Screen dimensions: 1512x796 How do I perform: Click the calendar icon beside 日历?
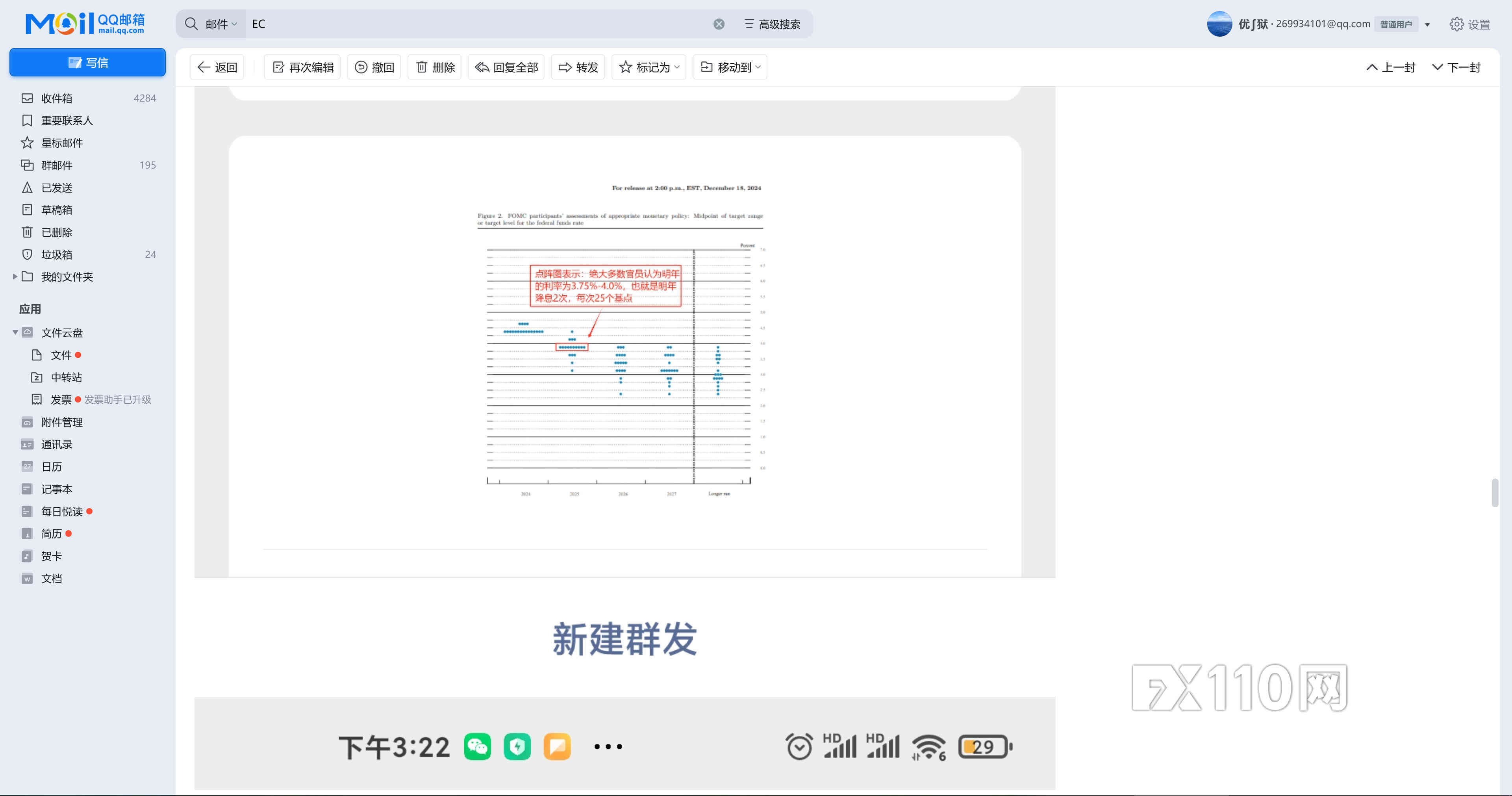click(27, 466)
